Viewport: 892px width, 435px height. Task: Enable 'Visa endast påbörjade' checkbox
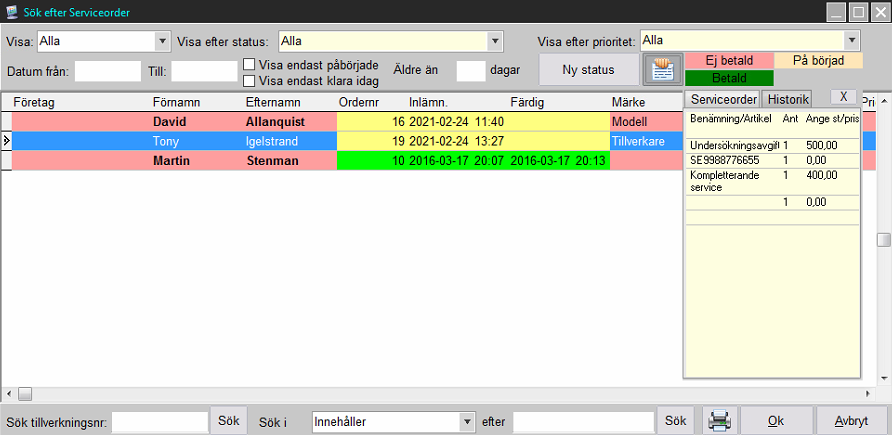point(250,65)
